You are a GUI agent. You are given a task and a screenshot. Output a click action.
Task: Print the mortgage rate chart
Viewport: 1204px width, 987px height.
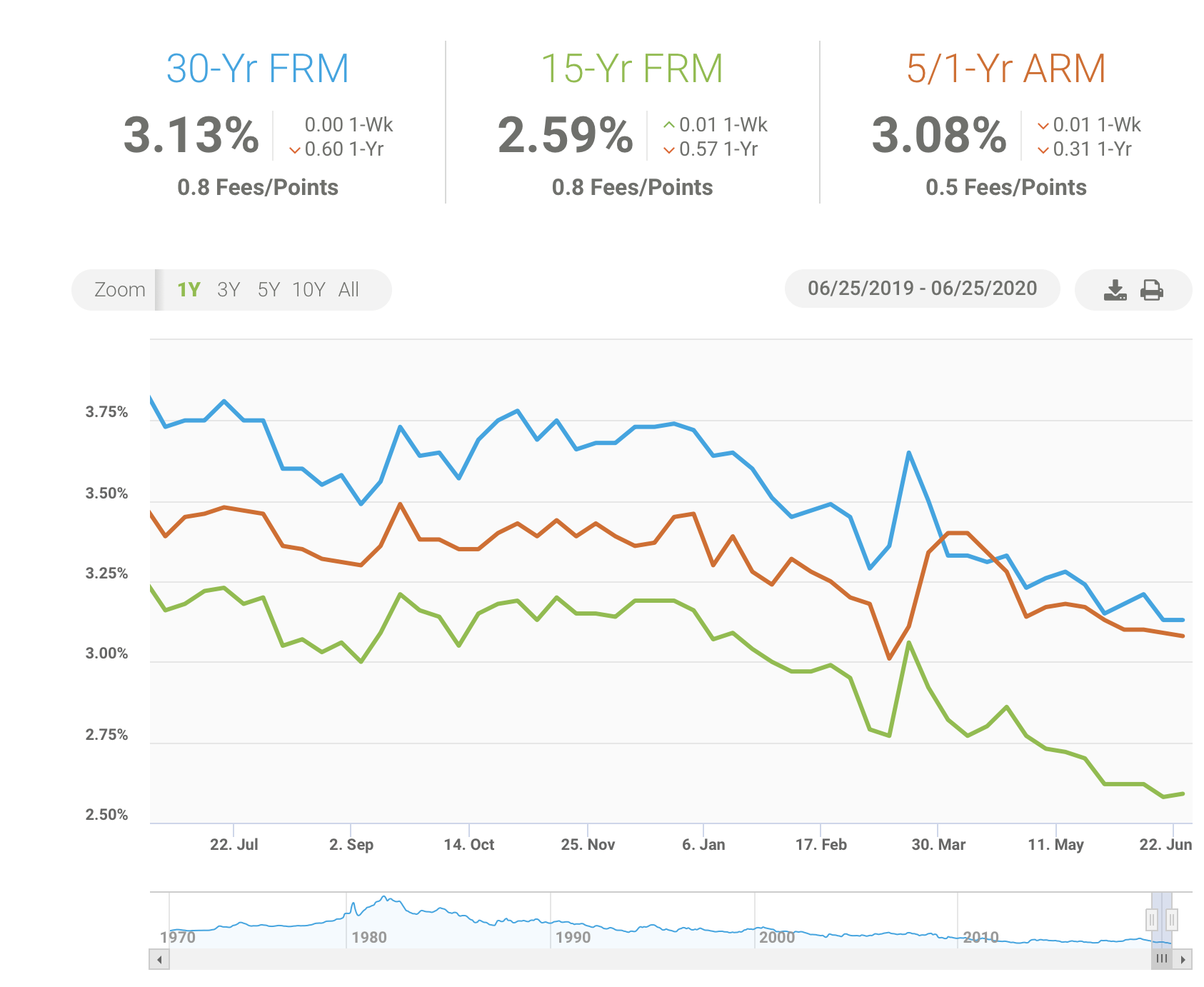click(1153, 289)
